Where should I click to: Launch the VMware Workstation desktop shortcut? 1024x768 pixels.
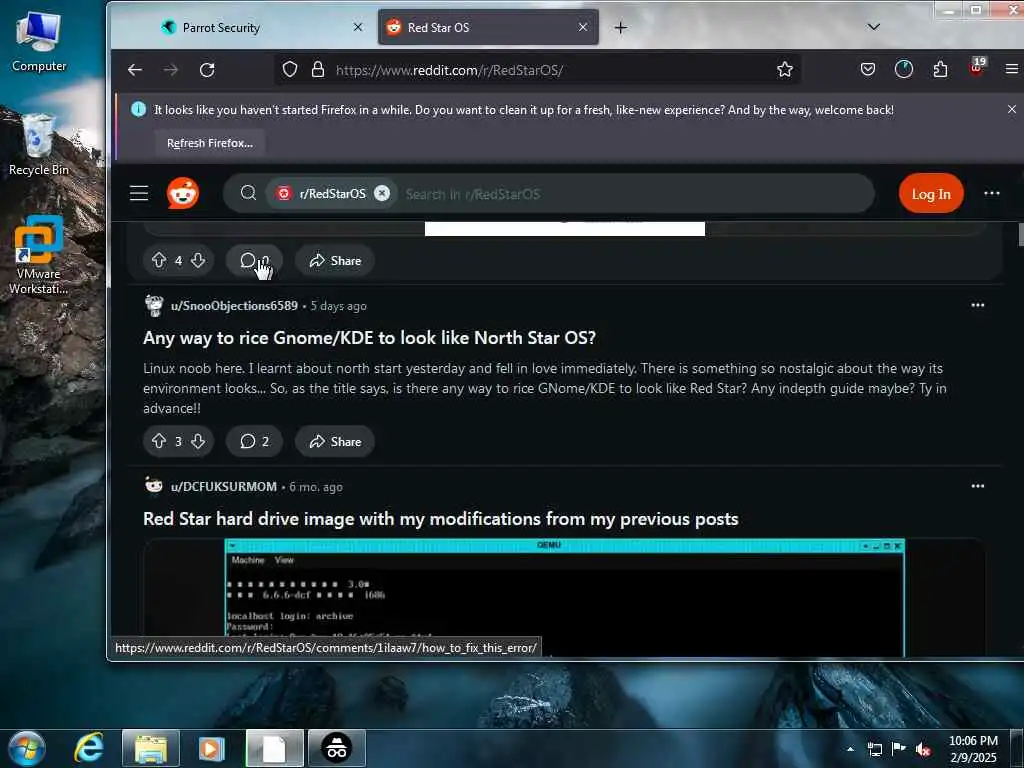[39, 255]
